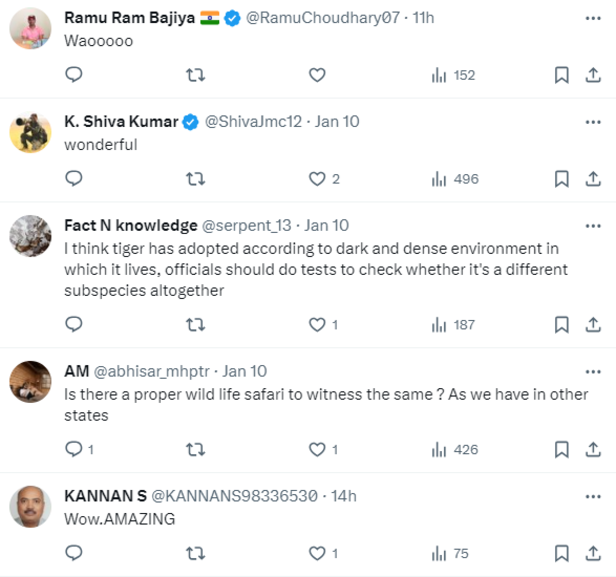The width and height of the screenshot is (616, 577).
Task: Reply to AM's safari question
Action: [x=73, y=449]
